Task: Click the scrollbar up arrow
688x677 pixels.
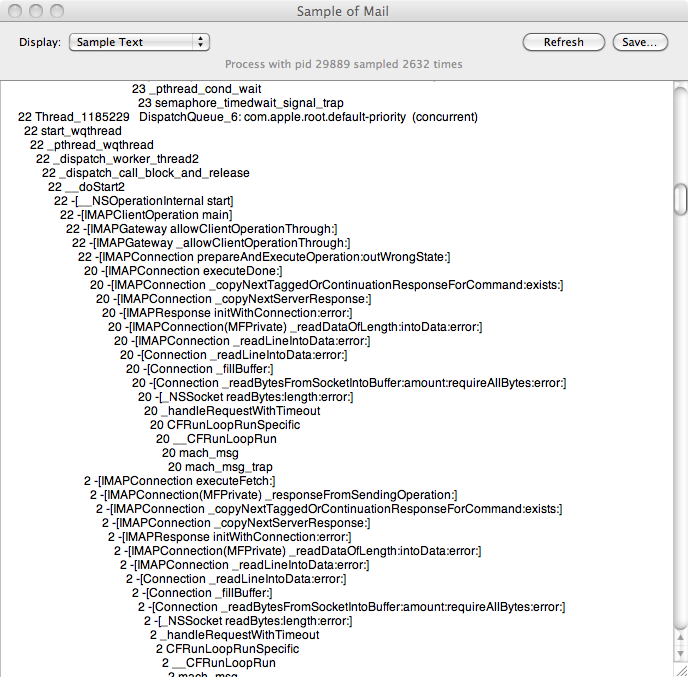Action: pyautogui.click(x=681, y=638)
